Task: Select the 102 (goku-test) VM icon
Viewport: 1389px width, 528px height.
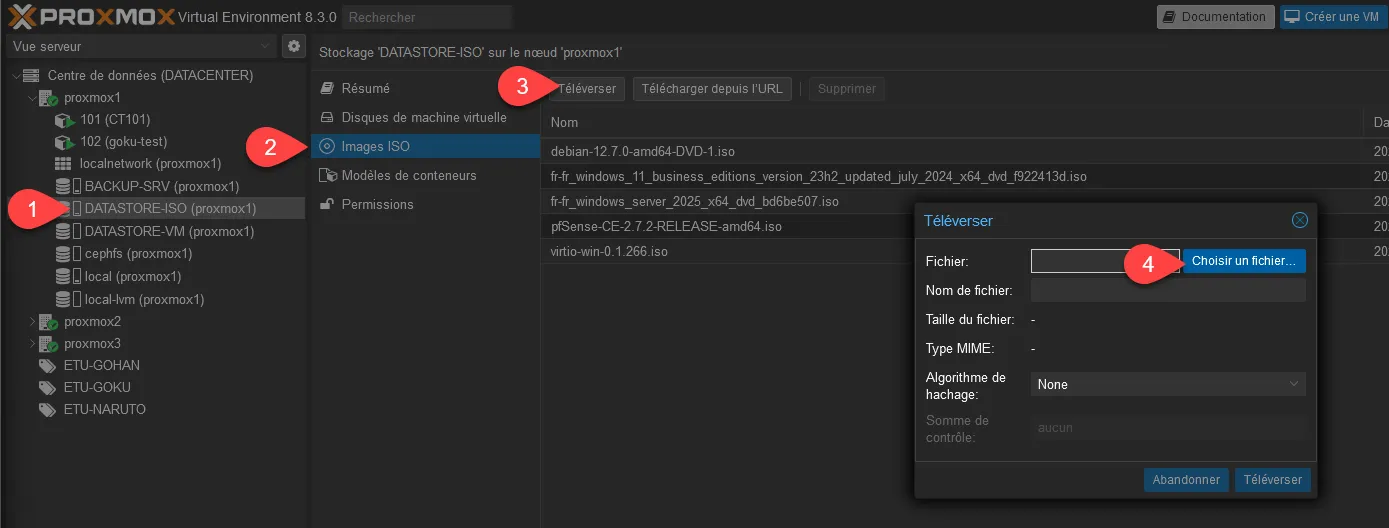Action: pos(64,142)
